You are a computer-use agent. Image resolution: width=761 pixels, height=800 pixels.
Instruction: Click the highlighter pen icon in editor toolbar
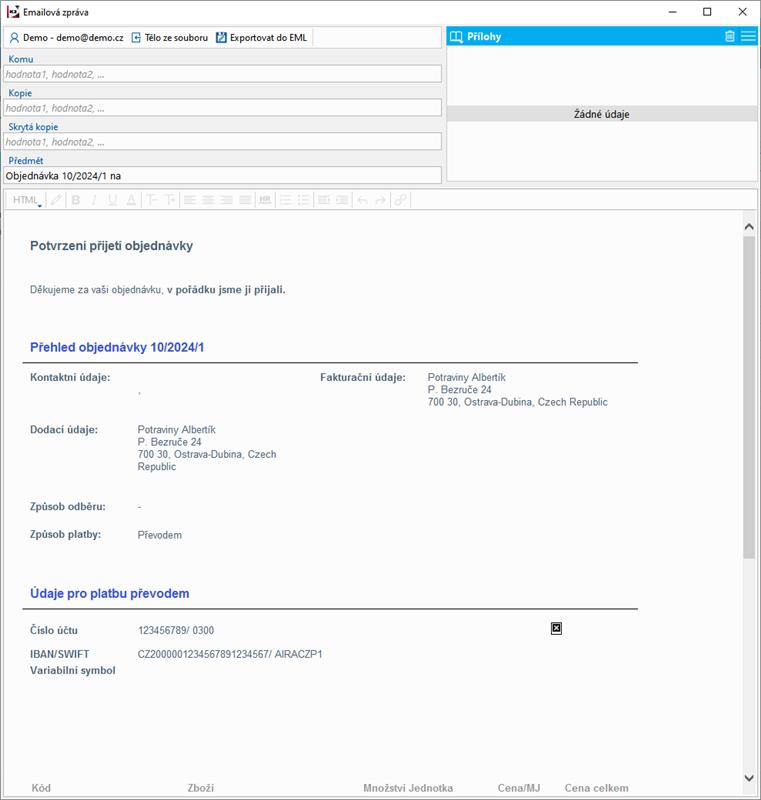pos(56,200)
